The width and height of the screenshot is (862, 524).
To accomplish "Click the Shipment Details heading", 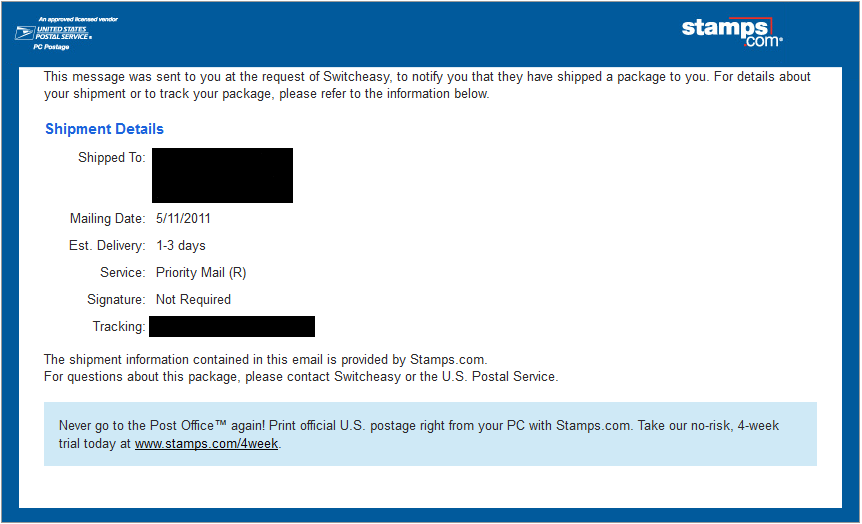I will 104,129.
